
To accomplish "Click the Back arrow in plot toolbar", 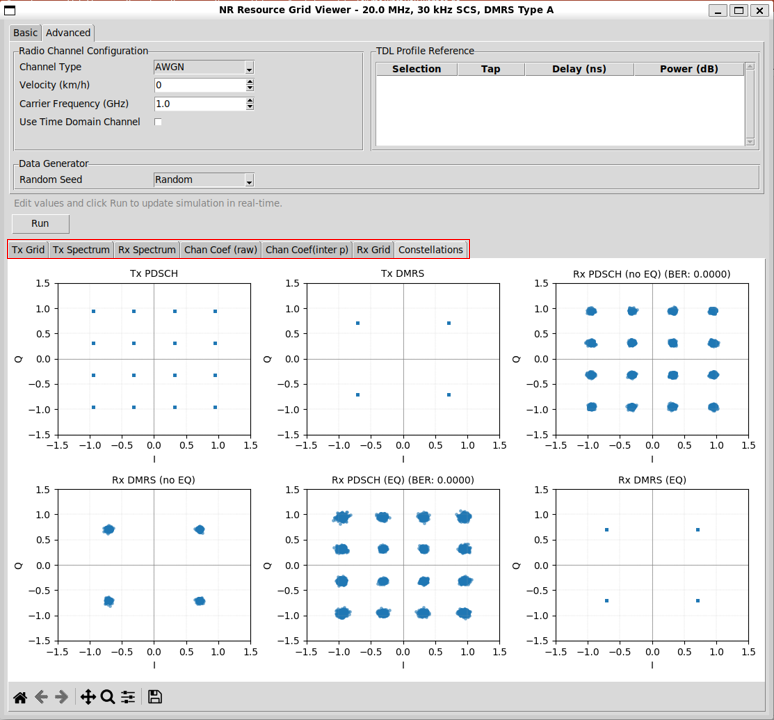I will (x=41, y=697).
